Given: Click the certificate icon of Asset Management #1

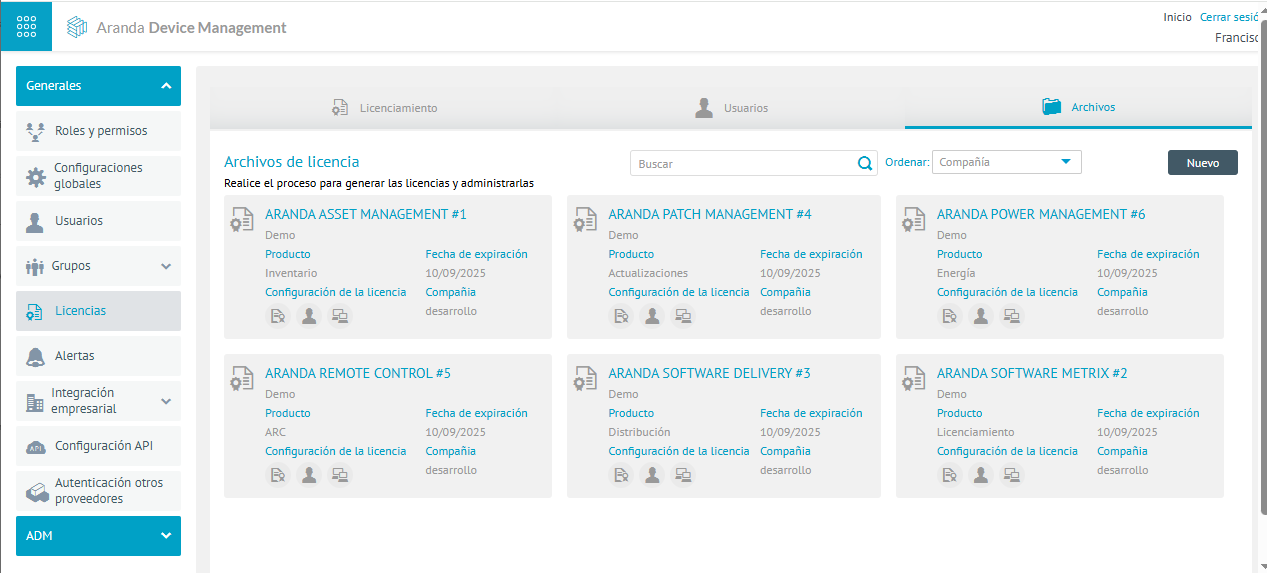Looking at the screenshot, I should 242,220.
